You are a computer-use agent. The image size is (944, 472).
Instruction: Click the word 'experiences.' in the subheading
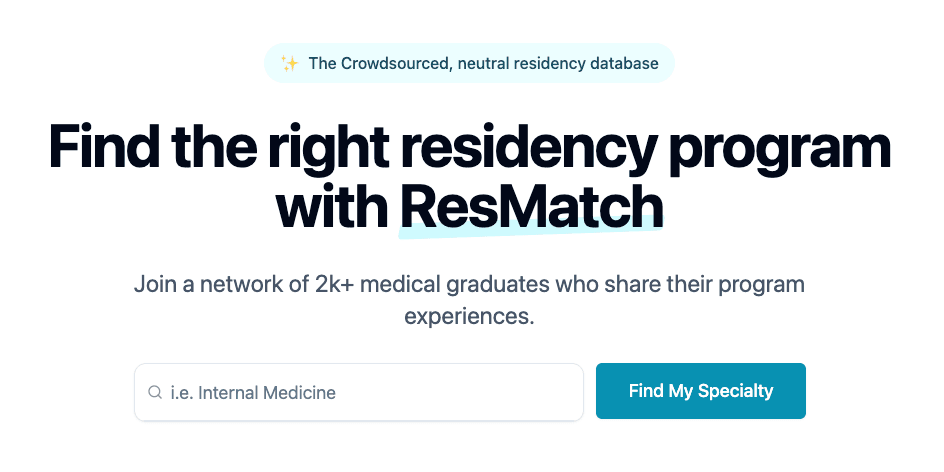(469, 317)
